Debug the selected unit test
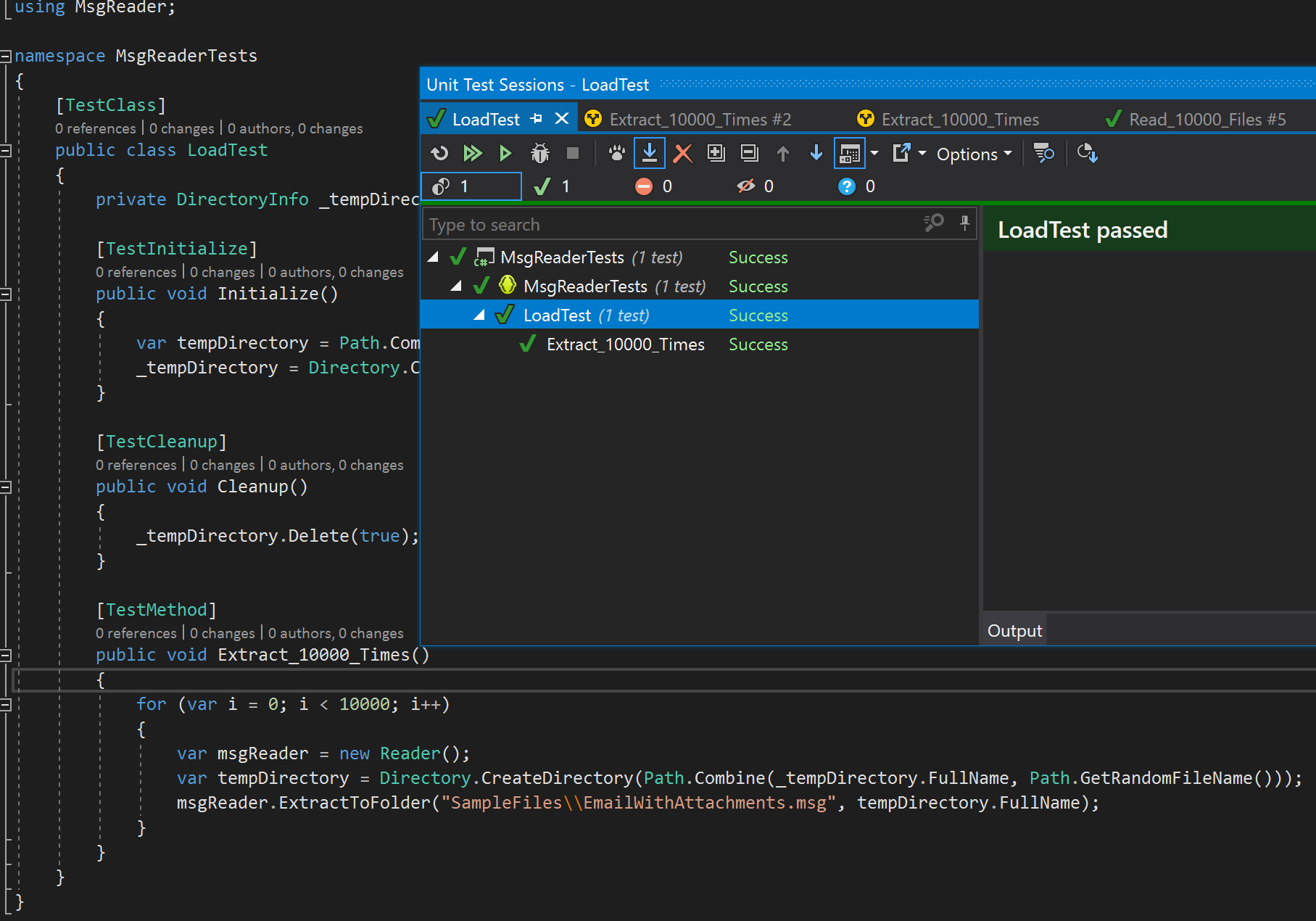 [x=539, y=153]
